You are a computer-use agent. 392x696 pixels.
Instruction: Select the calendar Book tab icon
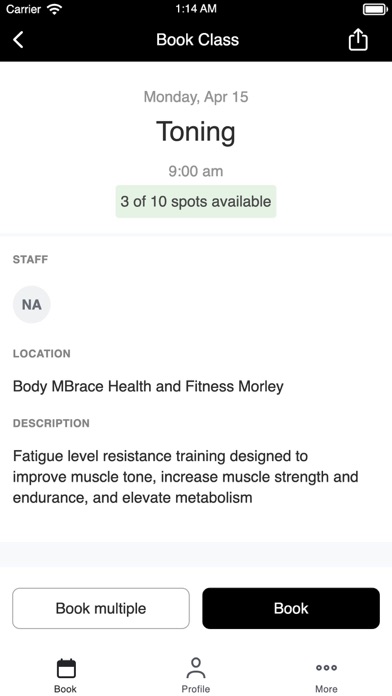66,668
